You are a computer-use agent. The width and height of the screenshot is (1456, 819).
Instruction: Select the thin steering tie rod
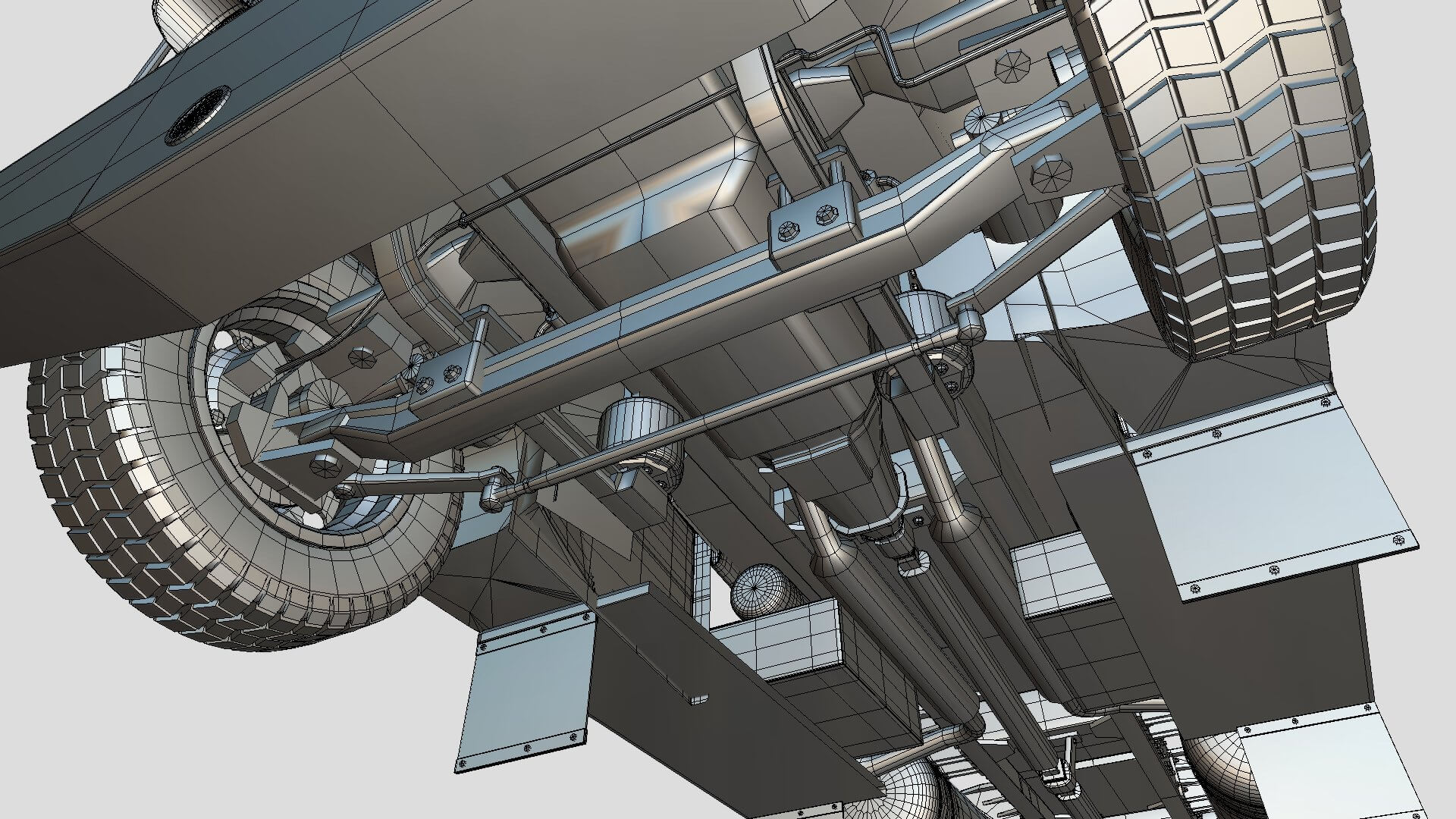pos(728,402)
